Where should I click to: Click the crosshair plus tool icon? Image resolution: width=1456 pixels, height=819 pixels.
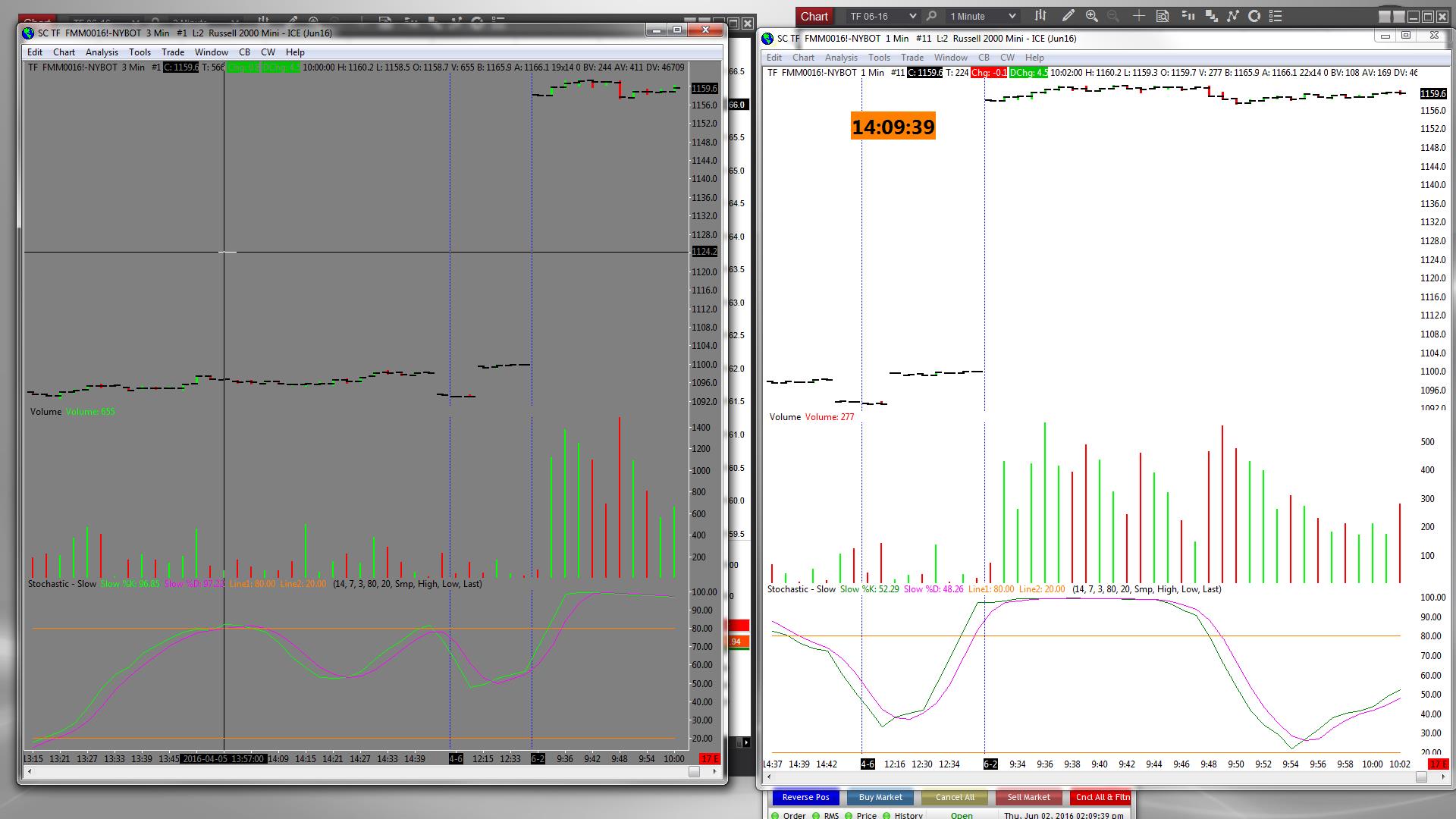pos(1138,16)
